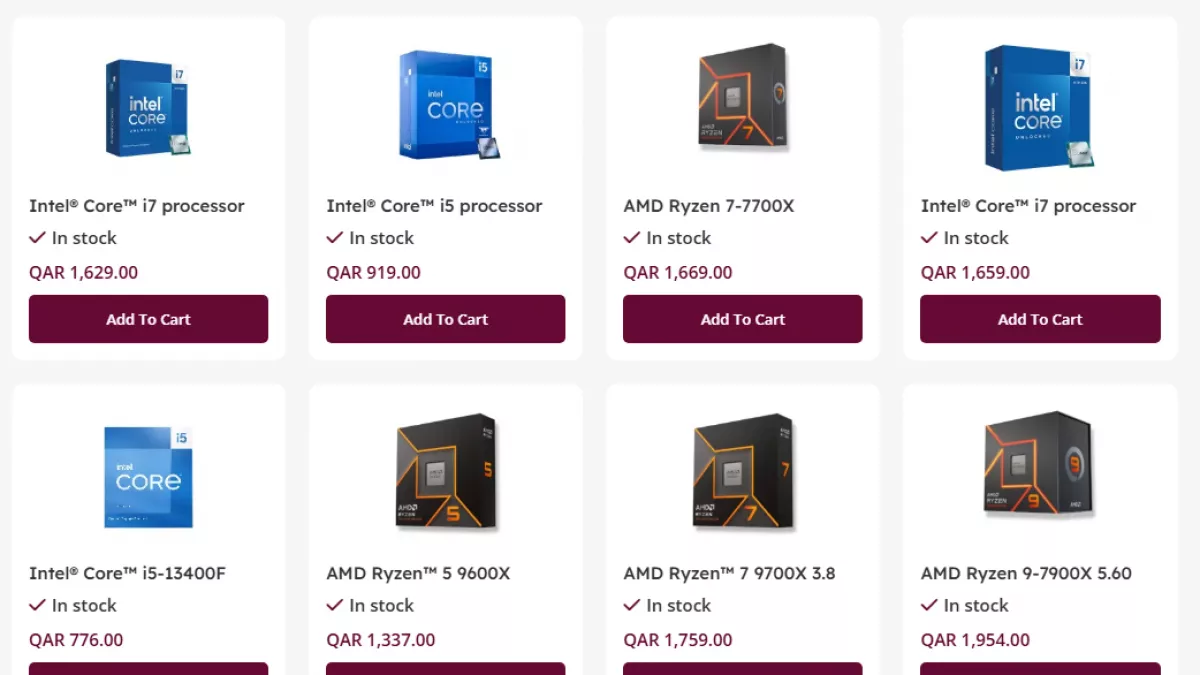Open the Intel Core i5 processor title link

434,206
